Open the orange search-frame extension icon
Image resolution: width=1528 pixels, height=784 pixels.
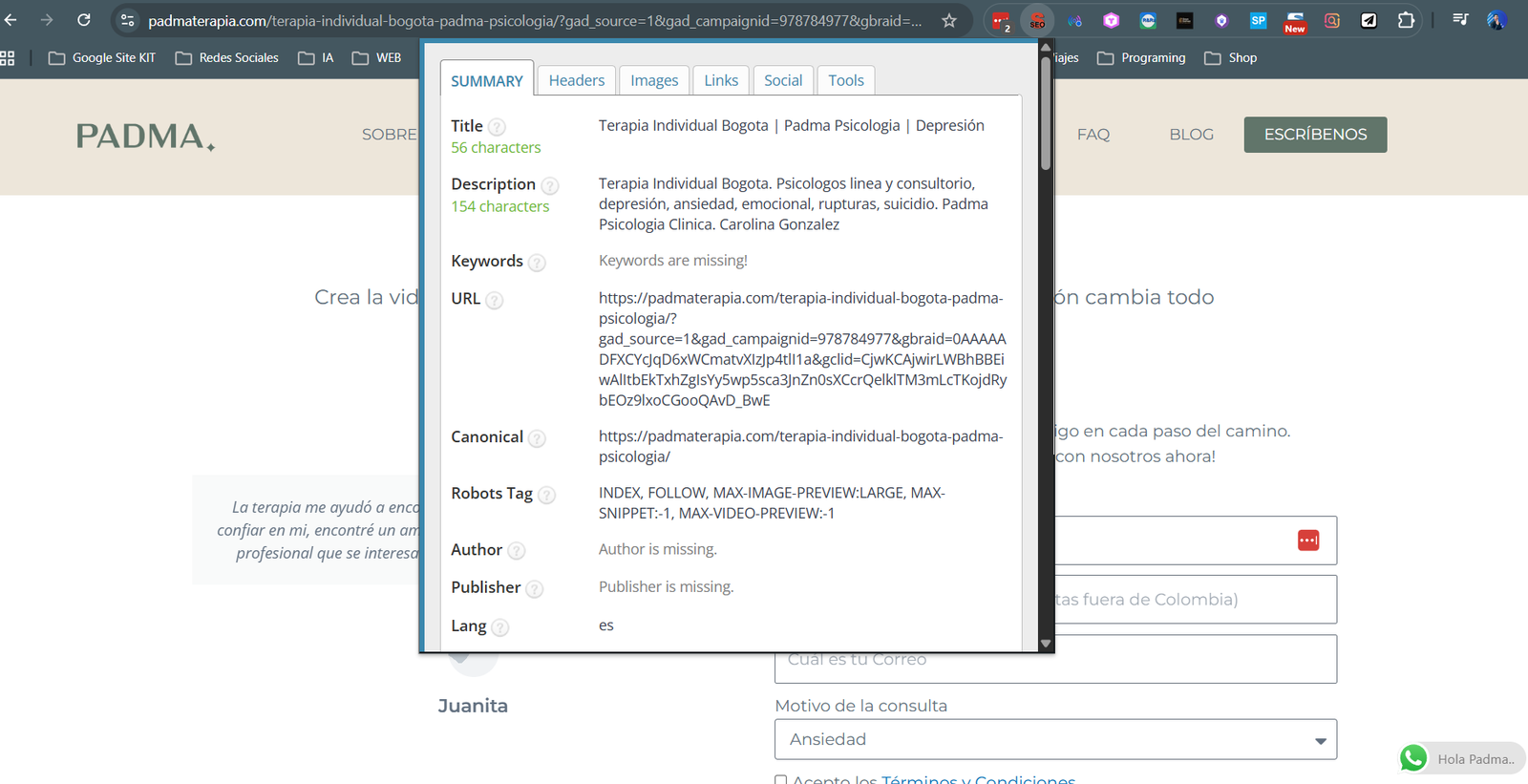1331,20
